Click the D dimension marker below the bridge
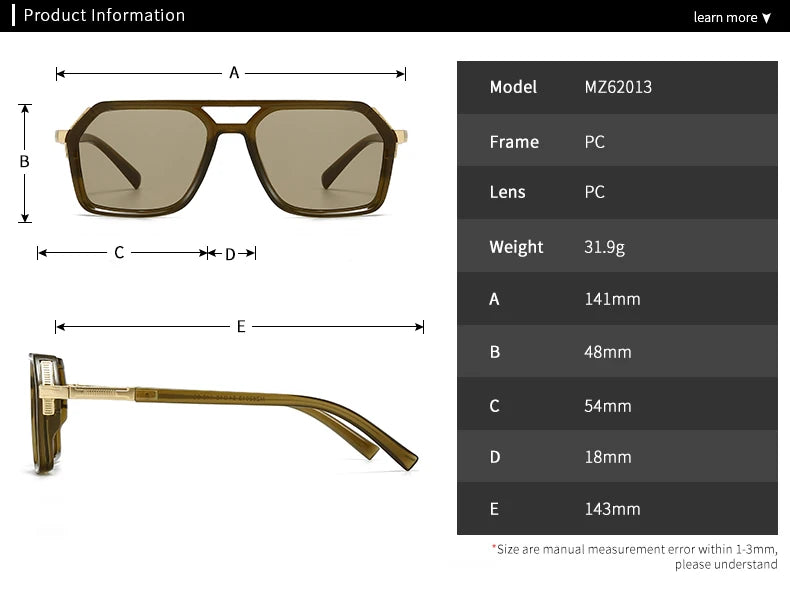This screenshot has height=601, width=790. pos(230,254)
